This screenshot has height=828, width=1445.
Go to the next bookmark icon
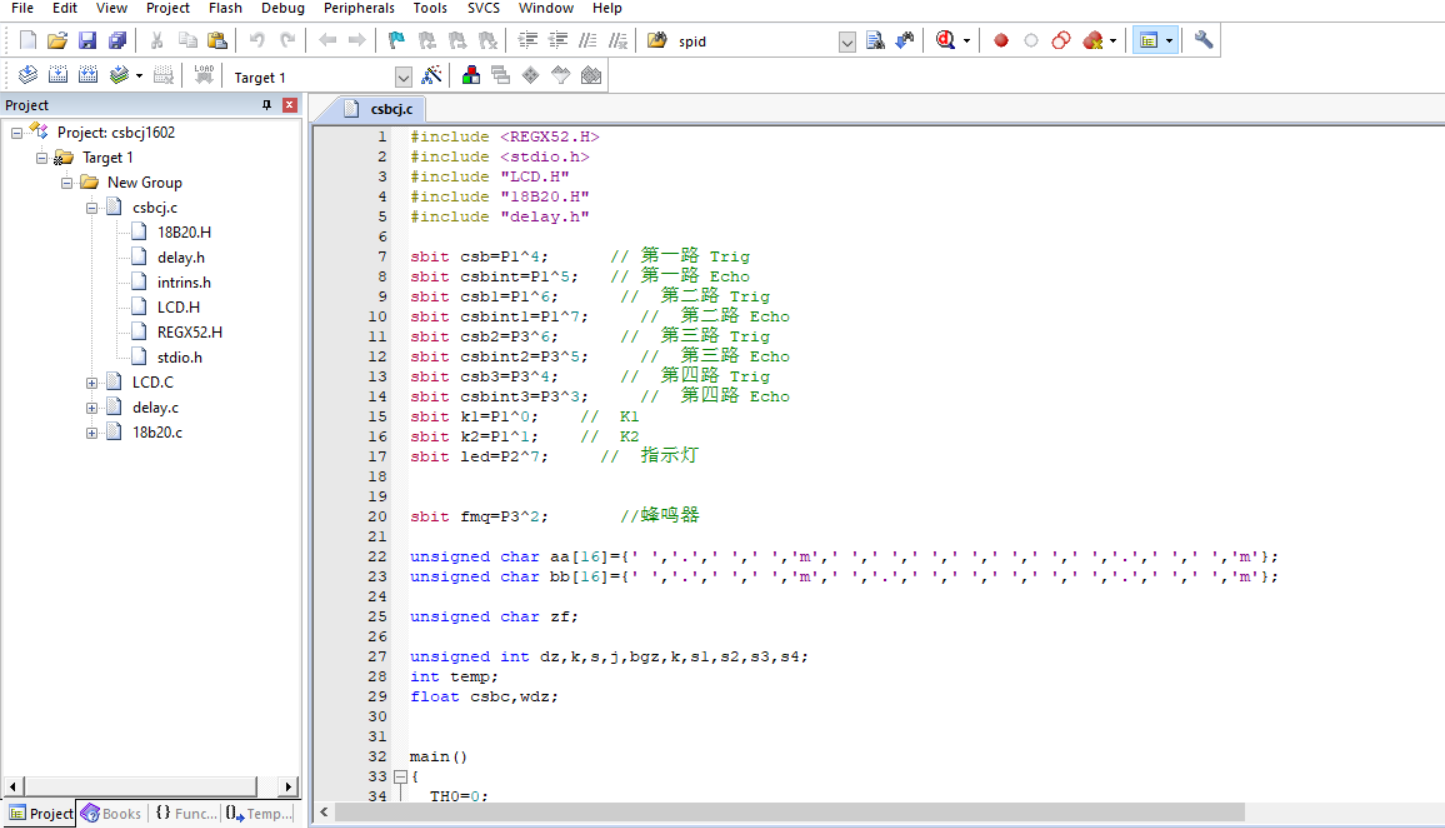pyautogui.click(x=457, y=40)
